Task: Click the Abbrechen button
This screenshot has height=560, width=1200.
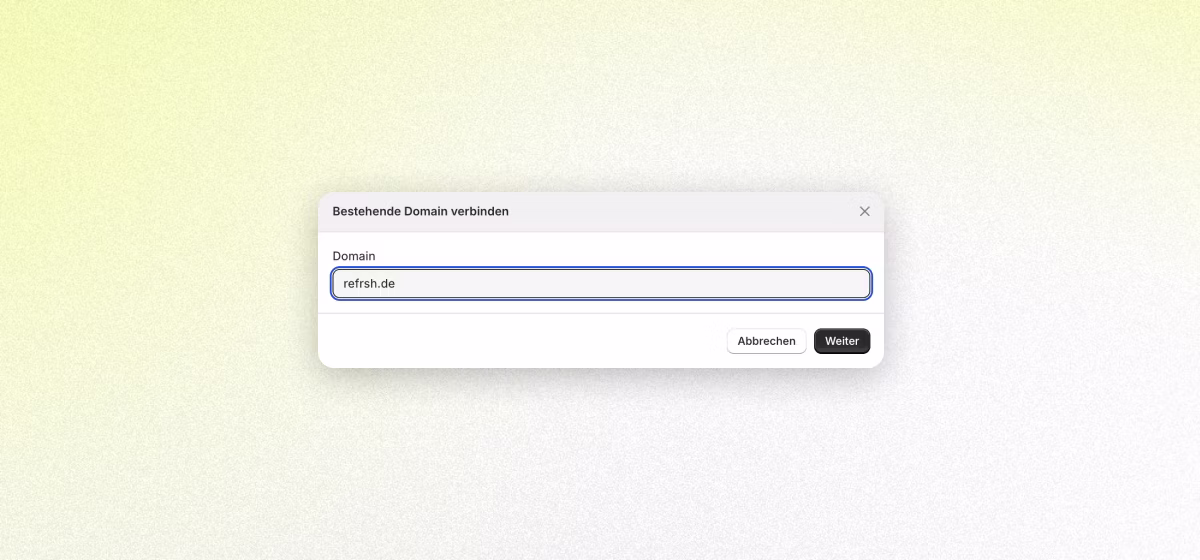Action: click(x=766, y=341)
